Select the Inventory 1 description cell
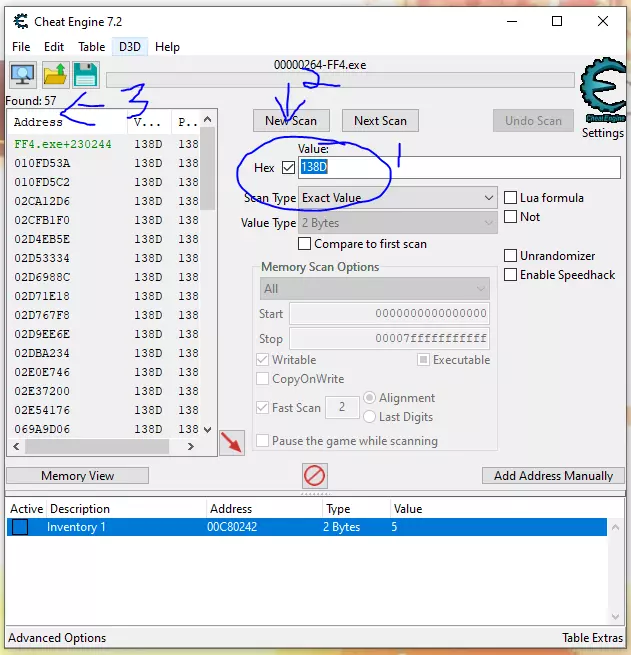The image size is (631, 655). point(76,527)
